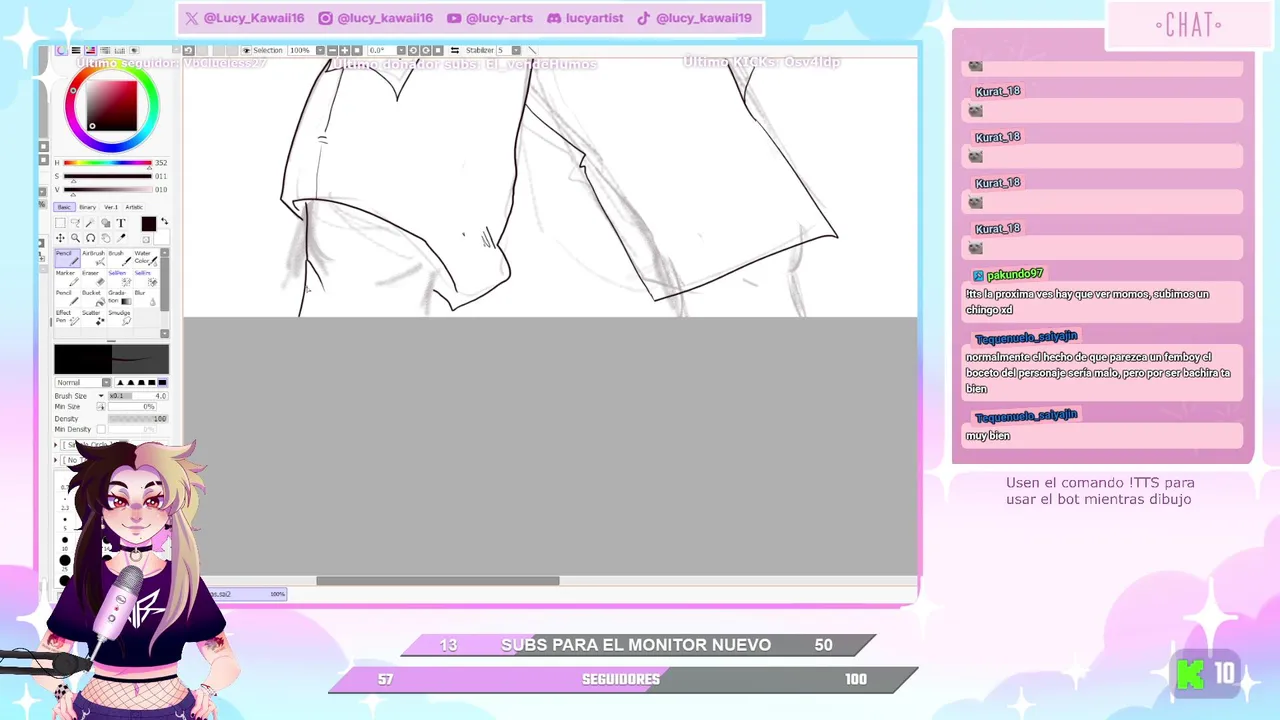The width and height of the screenshot is (1280, 720).
Task: Select the Move tool
Action: 60,238
